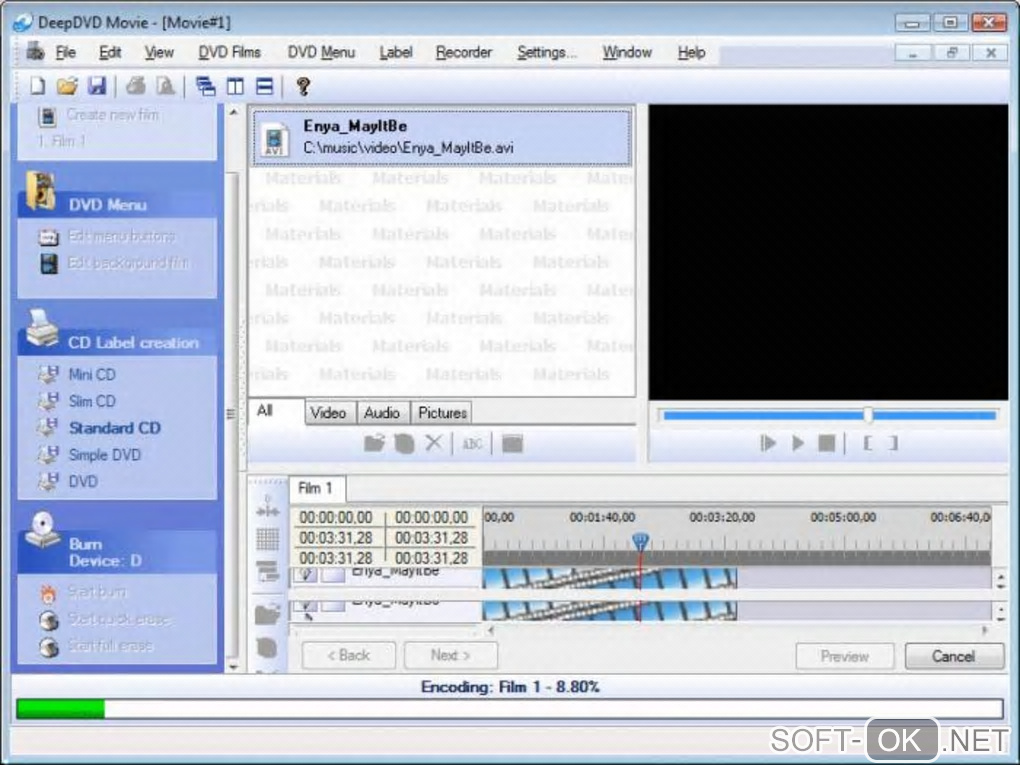This screenshot has width=1020, height=765.
Task: Switch to the Video materials tab
Action: 329,412
